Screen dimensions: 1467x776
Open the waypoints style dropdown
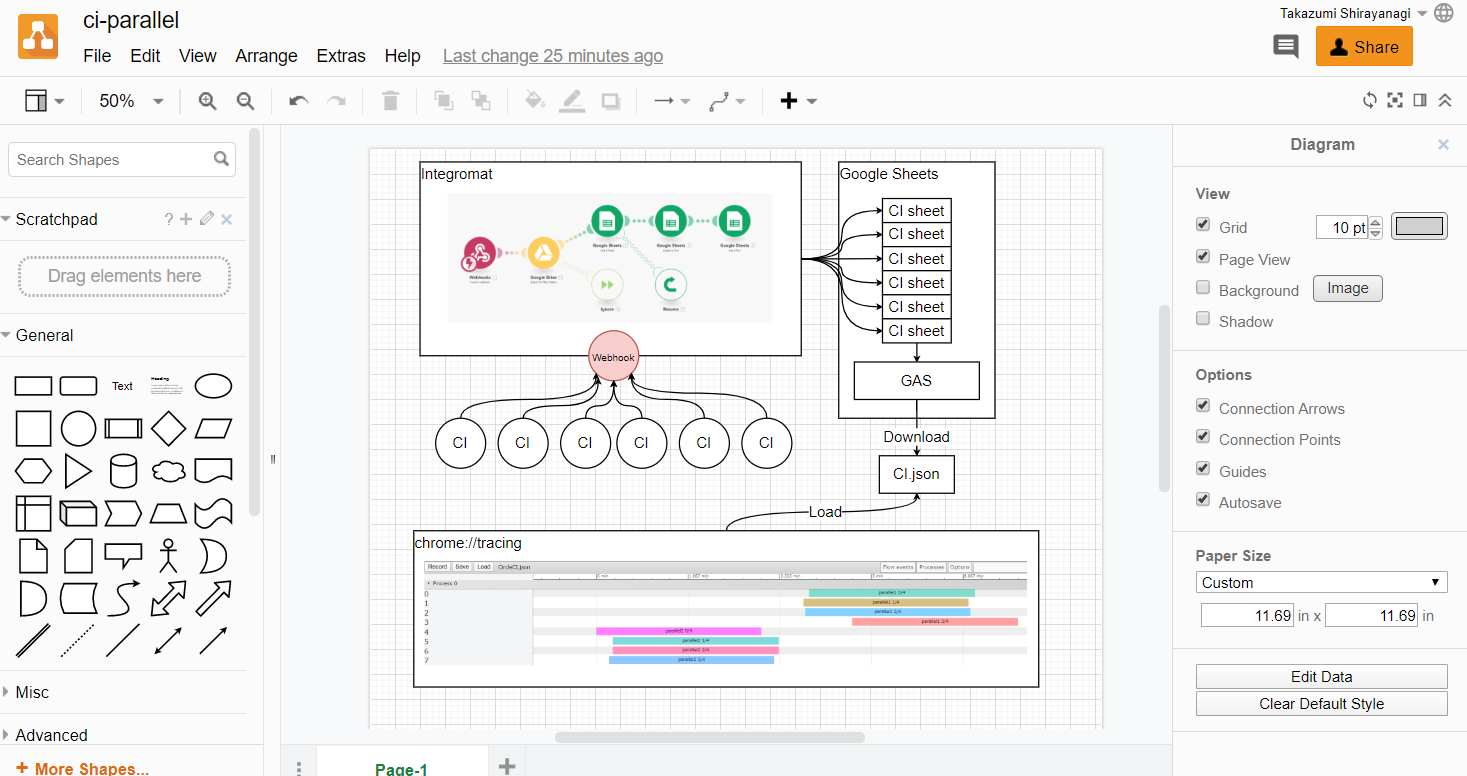[x=727, y=101]
